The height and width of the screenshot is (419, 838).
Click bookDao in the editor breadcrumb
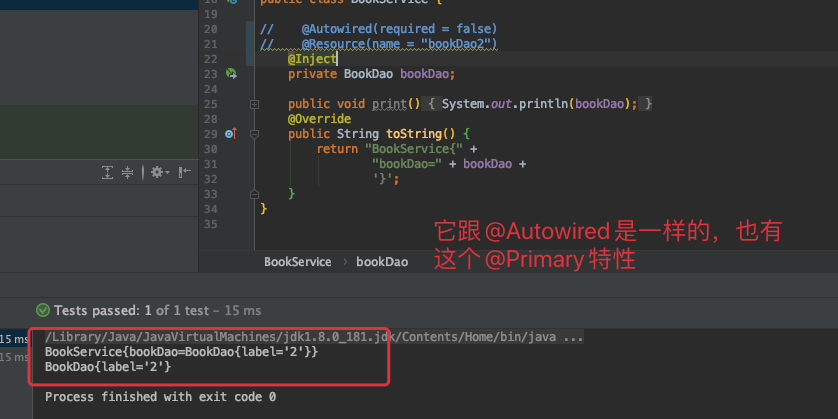pyautogui.click(x=382, y=262)
